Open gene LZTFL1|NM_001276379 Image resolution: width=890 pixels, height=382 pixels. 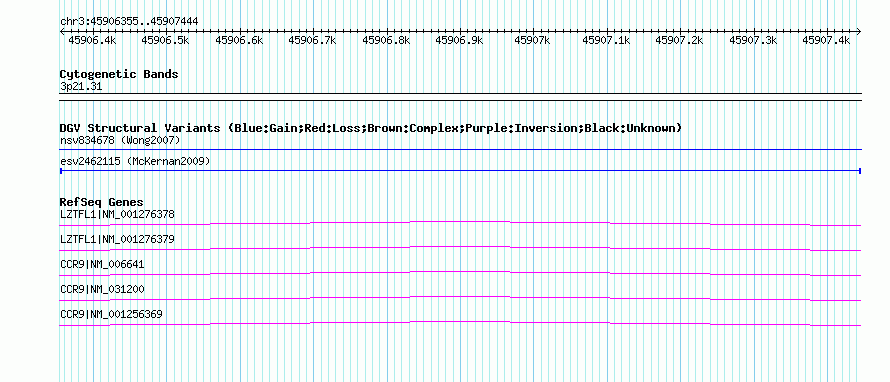tap(117, 240)
